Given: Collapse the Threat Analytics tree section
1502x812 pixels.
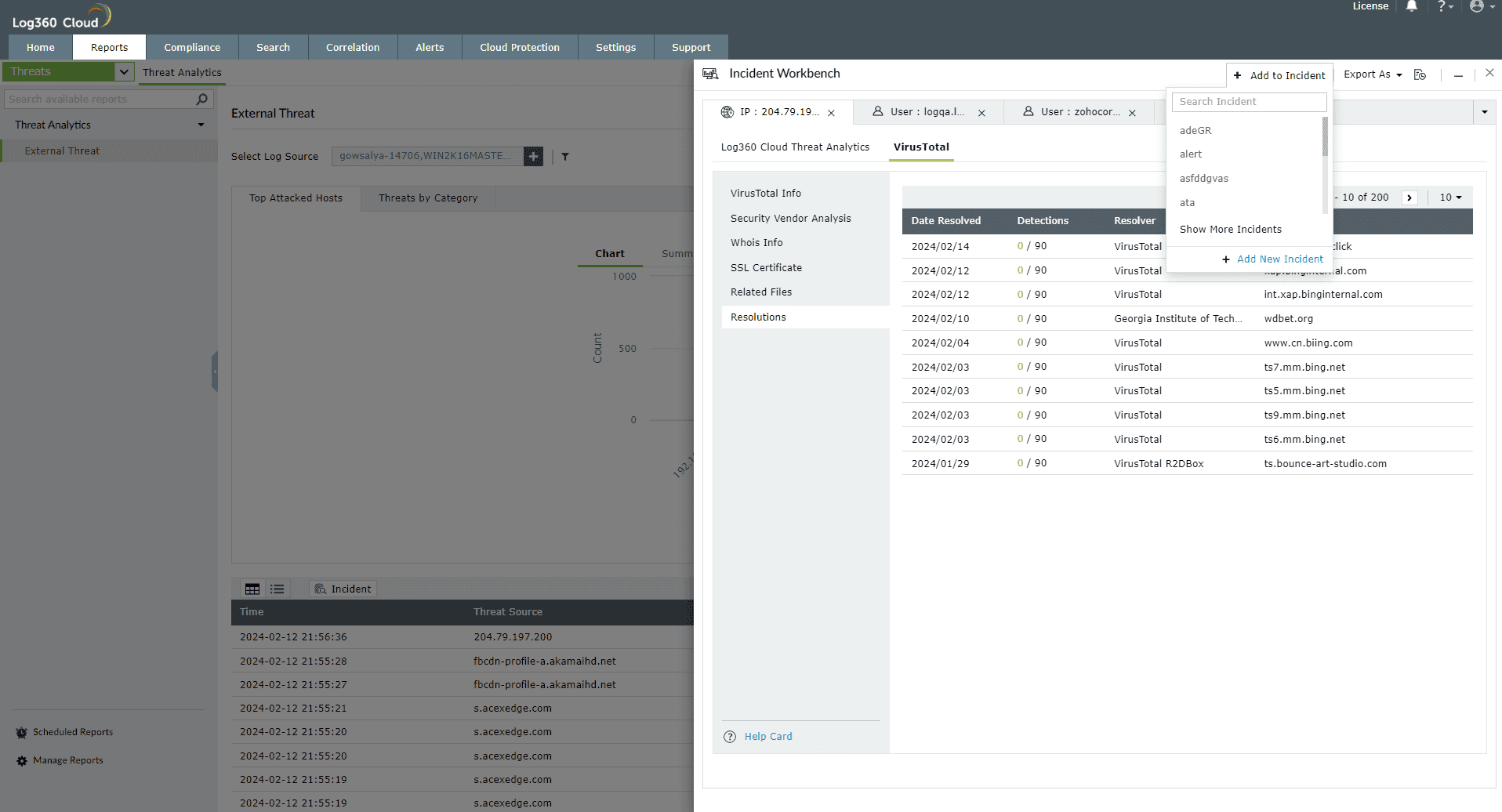Looking at the screenshot, I should pyautogui.click(x=201, y=125).
